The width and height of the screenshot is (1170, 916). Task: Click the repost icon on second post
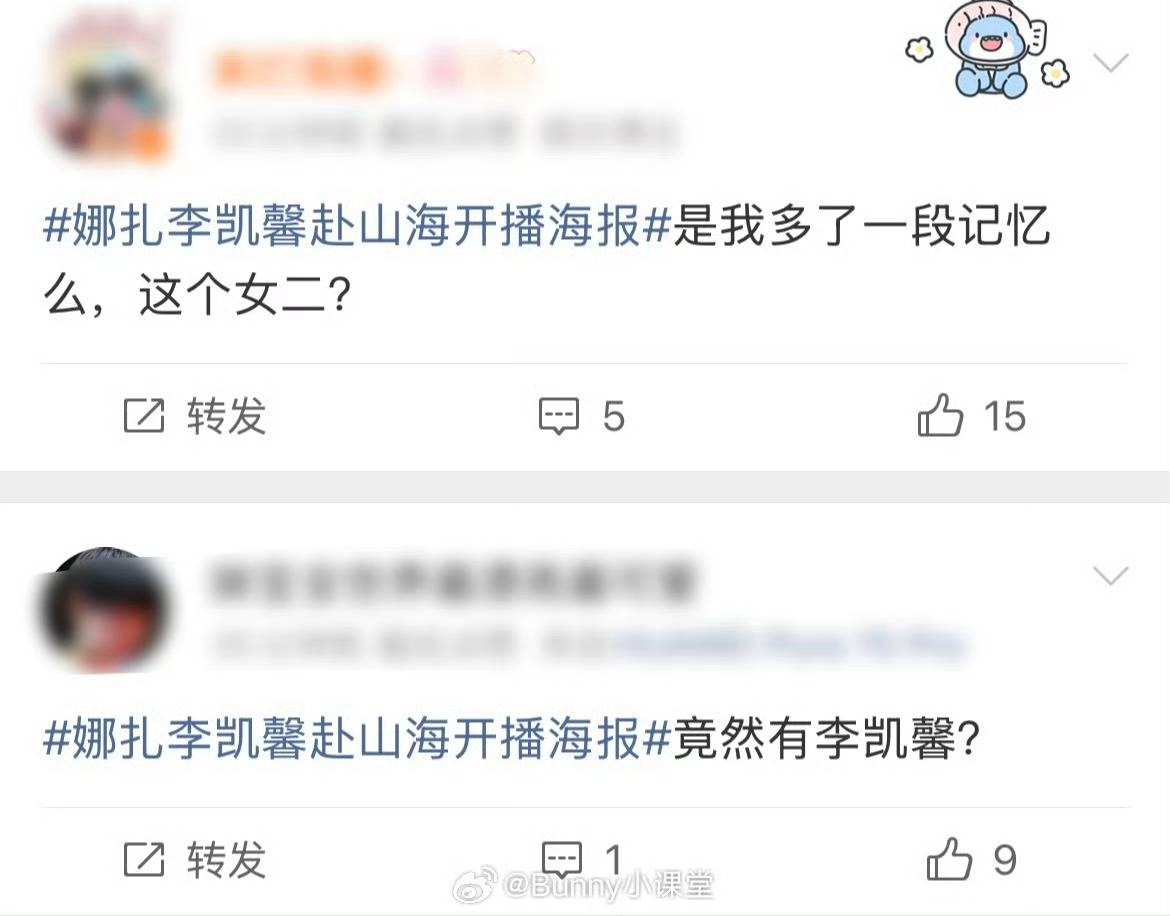[143, 859]
